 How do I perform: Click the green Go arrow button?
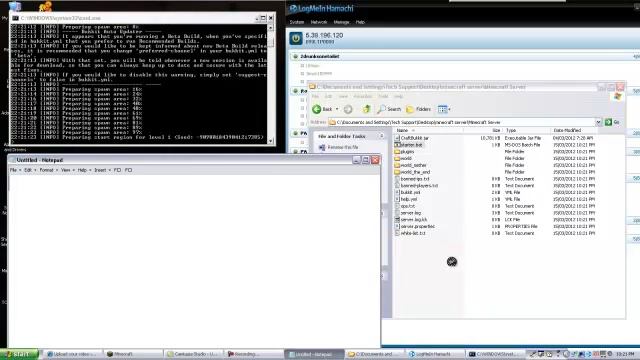point(609,122)
